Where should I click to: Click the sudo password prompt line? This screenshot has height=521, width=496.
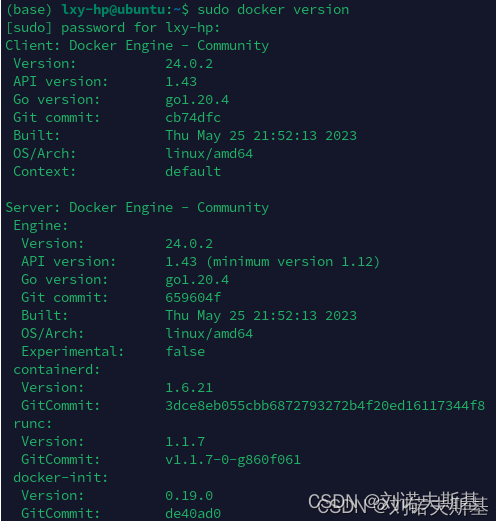[113, 28]
